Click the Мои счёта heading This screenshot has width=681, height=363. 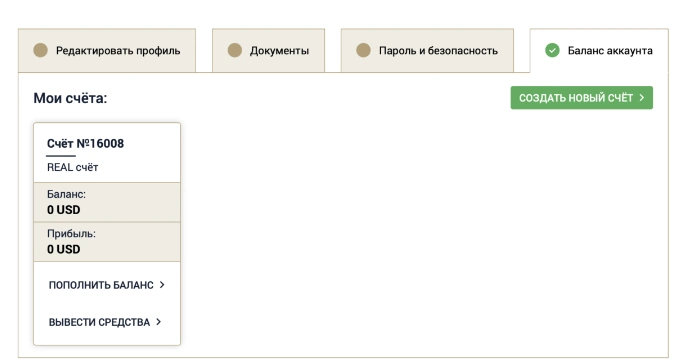pyautogui.click(x=70, y=98)
